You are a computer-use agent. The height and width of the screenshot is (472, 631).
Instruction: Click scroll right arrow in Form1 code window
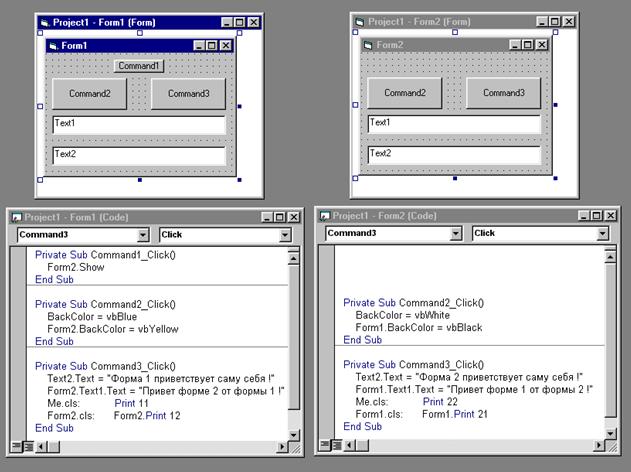coord(283,446)
